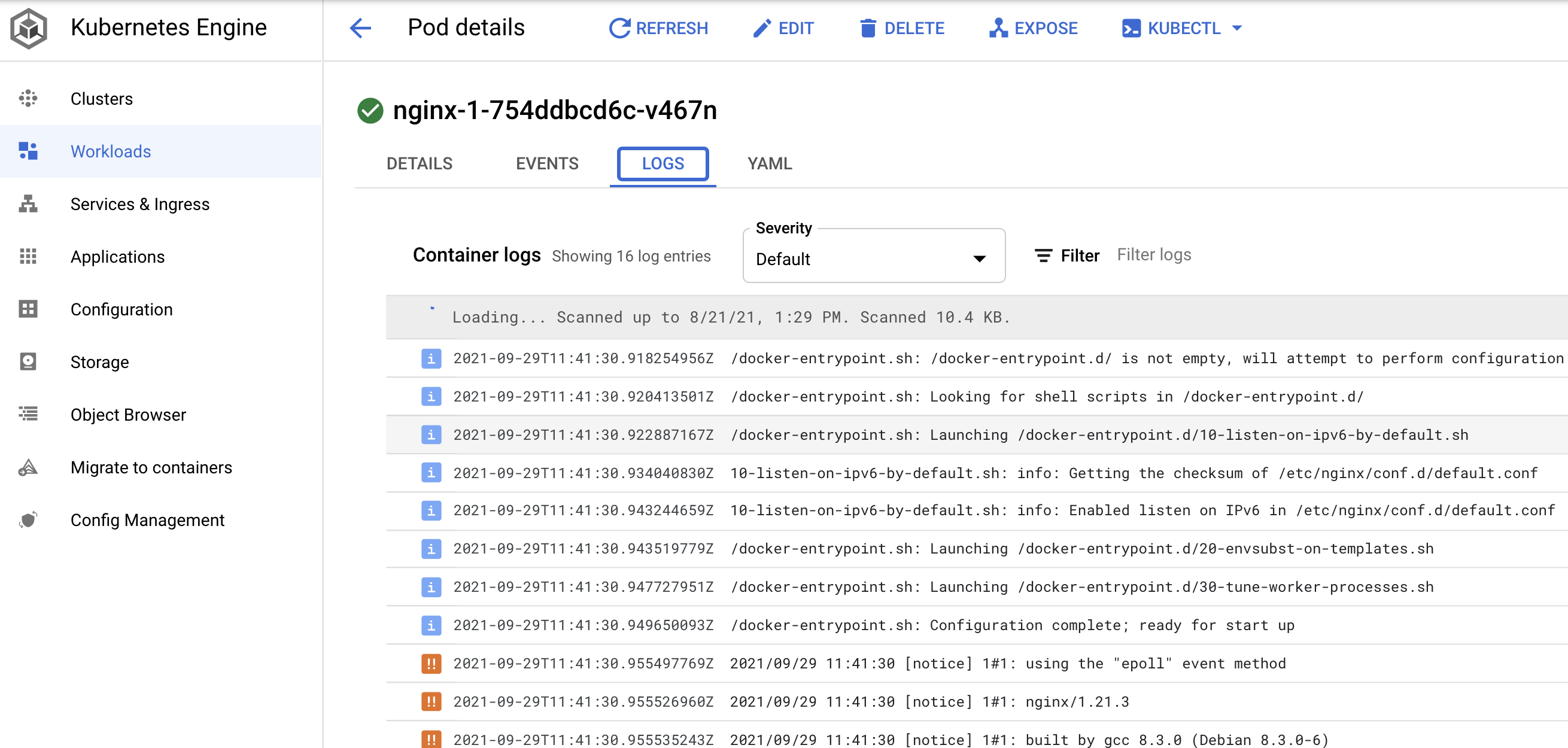The height and width of the screenshot is (748, 1568).
Task: Click the Config Management icon
Action: [x=28, y=520]
